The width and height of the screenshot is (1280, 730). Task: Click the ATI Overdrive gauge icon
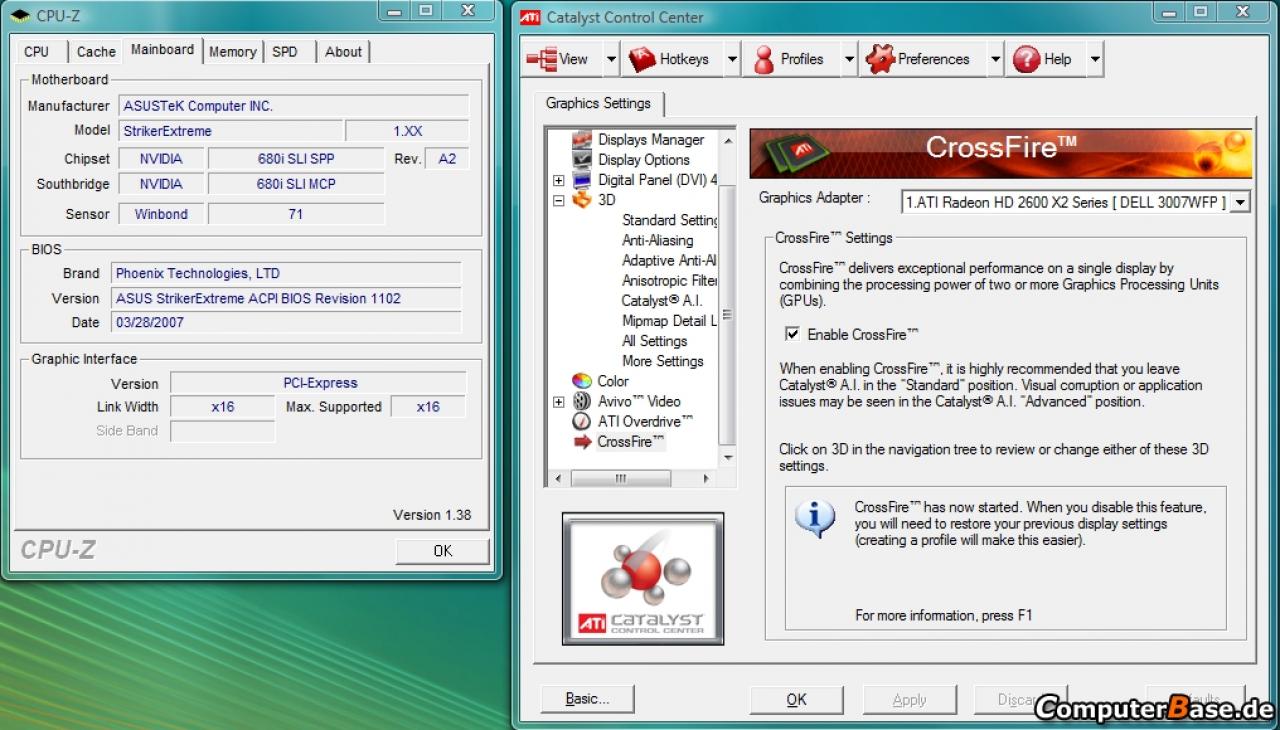(582, 421)
